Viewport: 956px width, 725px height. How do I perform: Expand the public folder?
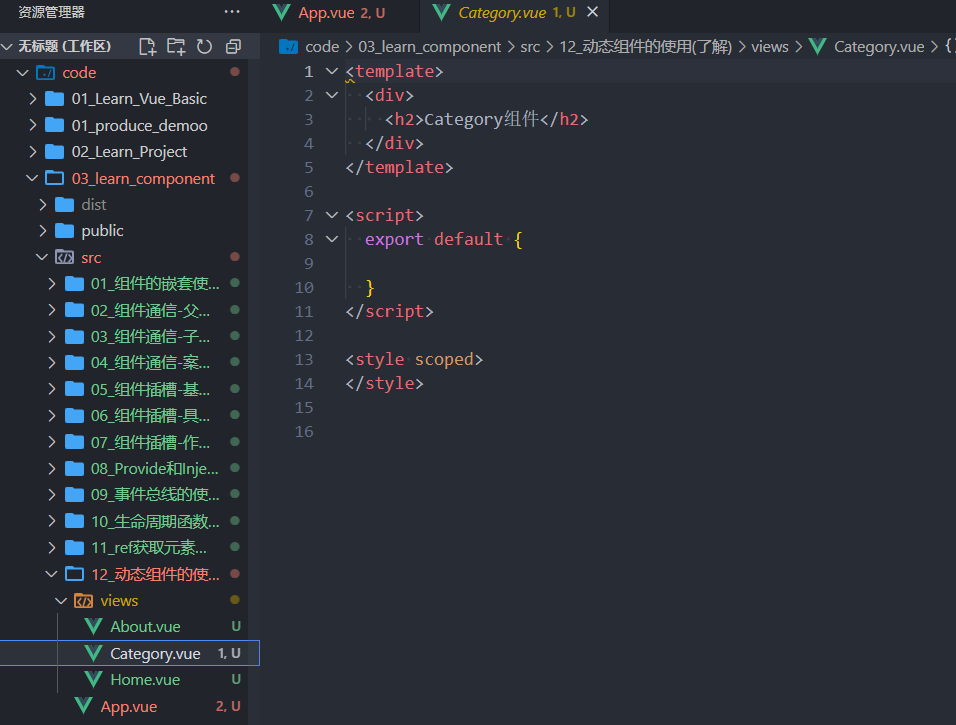click(x=43, y=230)
